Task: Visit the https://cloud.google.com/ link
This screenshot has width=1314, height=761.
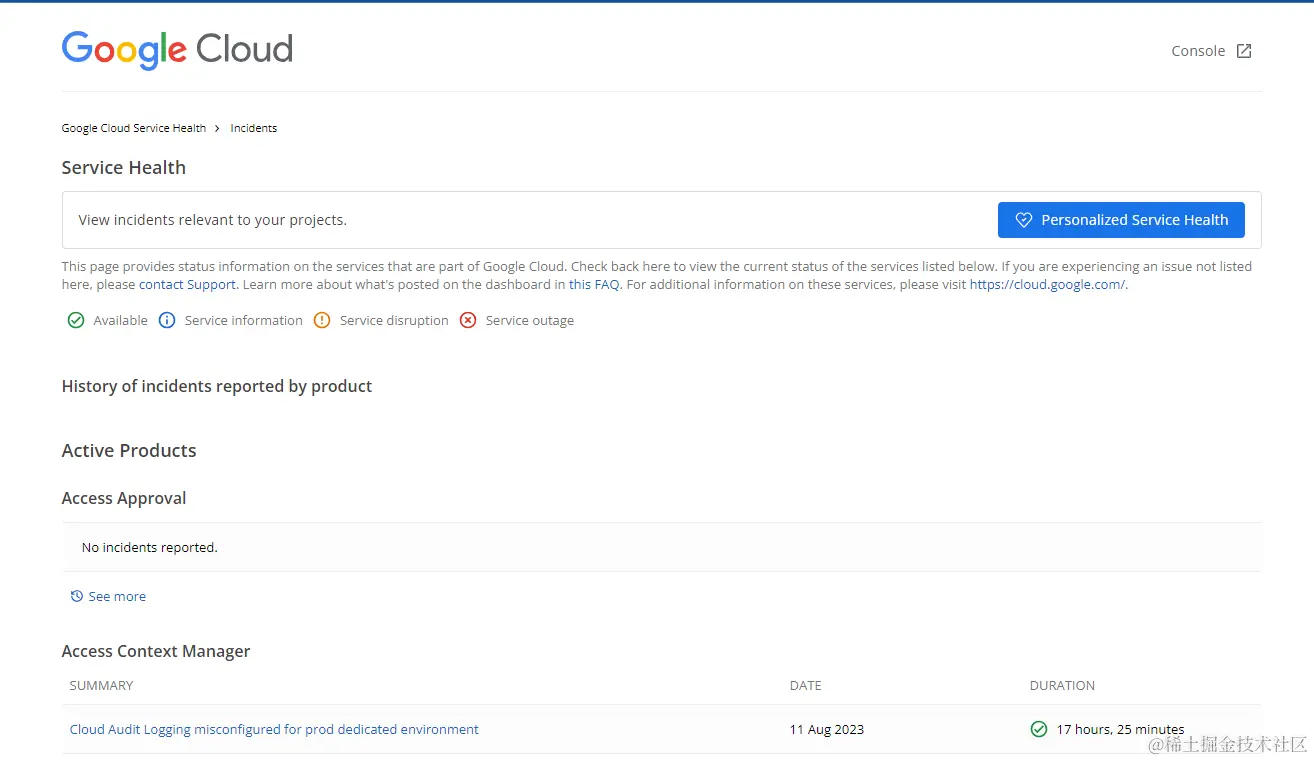Action: click(x=1047, y=285)
